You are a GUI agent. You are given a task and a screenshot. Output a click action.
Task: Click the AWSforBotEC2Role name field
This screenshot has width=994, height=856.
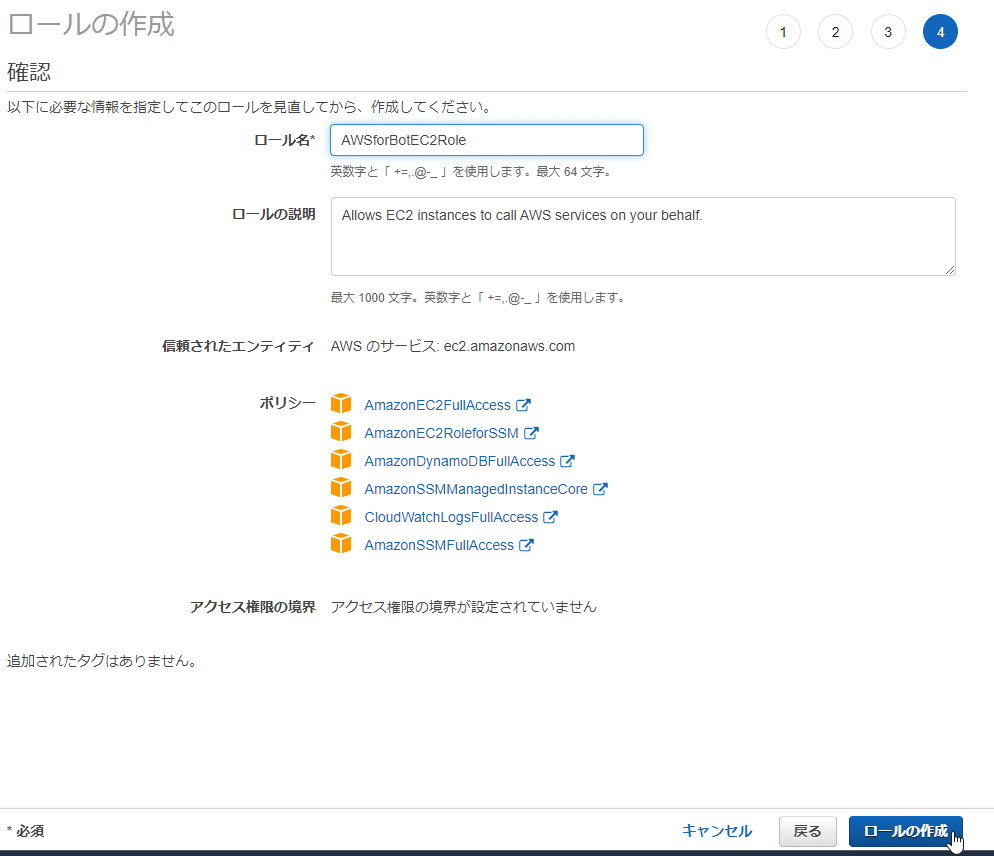[486, 140]
